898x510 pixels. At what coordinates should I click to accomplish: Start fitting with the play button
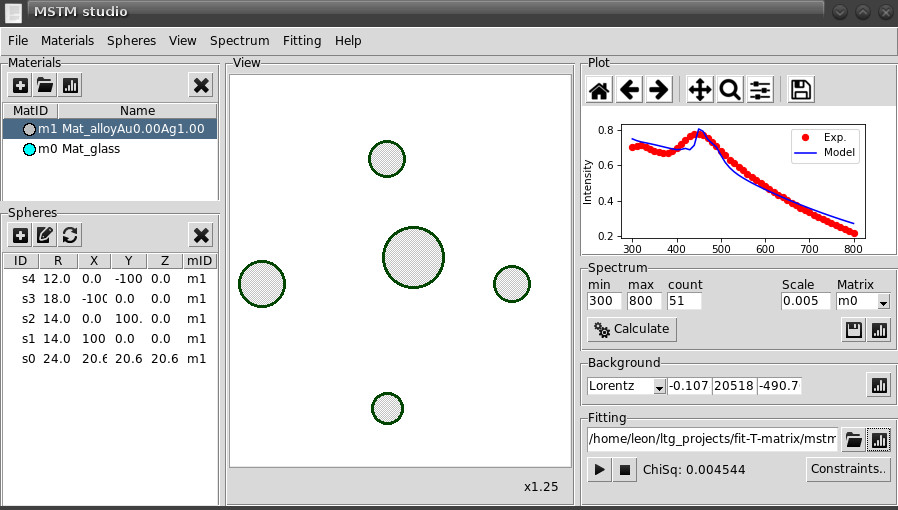click(x=600, y=469)
